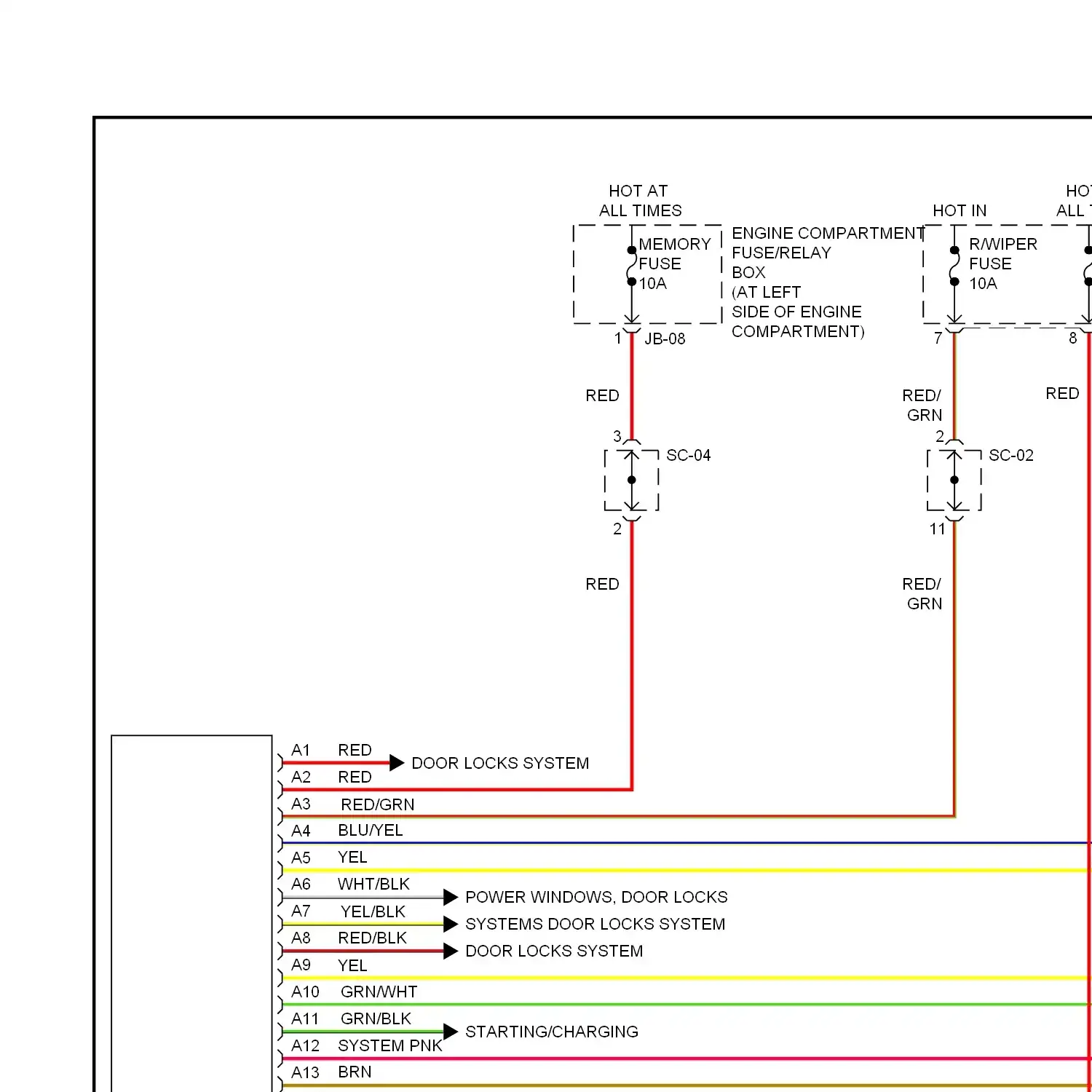Screen dimensions: 1092x1092
Task: Click RED/GRN wire label above SC-02
Action: pos(922,405)
